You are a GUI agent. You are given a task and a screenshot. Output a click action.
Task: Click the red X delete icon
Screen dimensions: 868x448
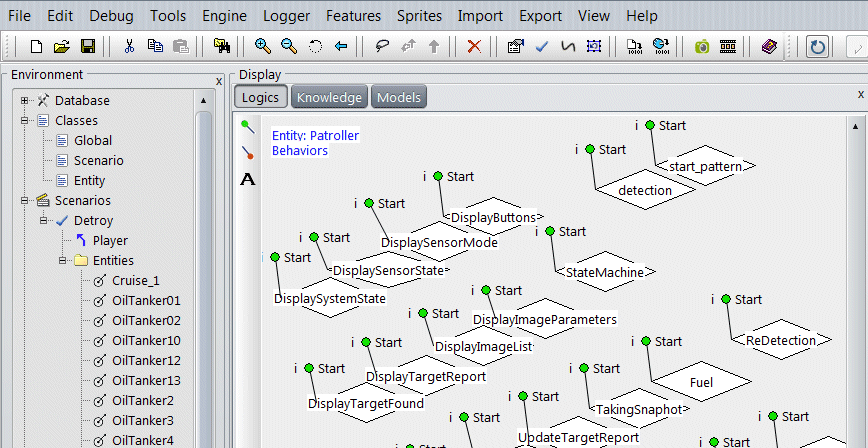[x=474, y=47]
